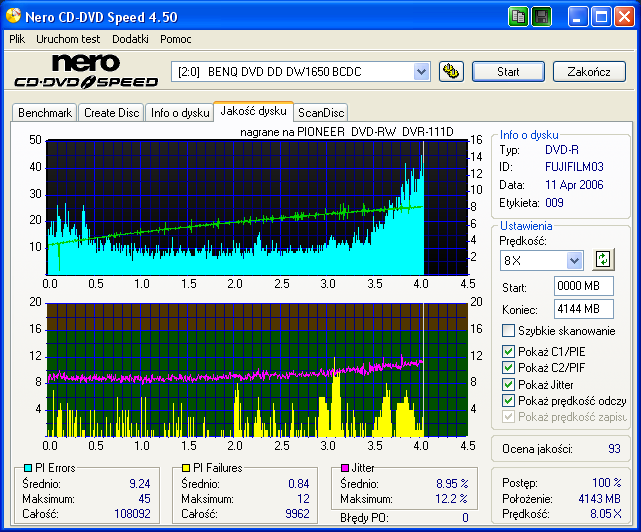Click the Prędkość 8.05X value
The image size is (641, 532).
click(x=605, y=514)
